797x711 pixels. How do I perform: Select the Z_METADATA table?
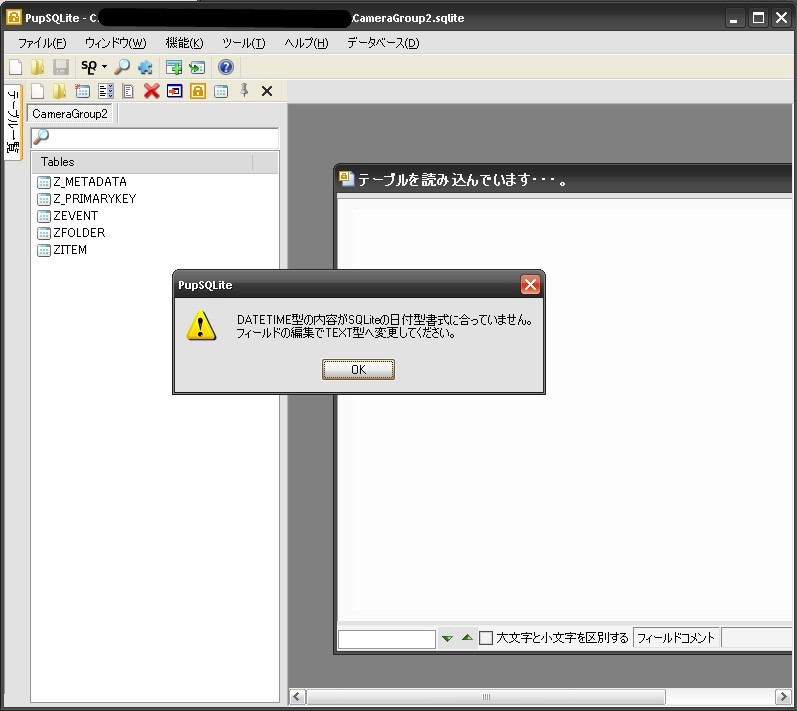[90, 181]
